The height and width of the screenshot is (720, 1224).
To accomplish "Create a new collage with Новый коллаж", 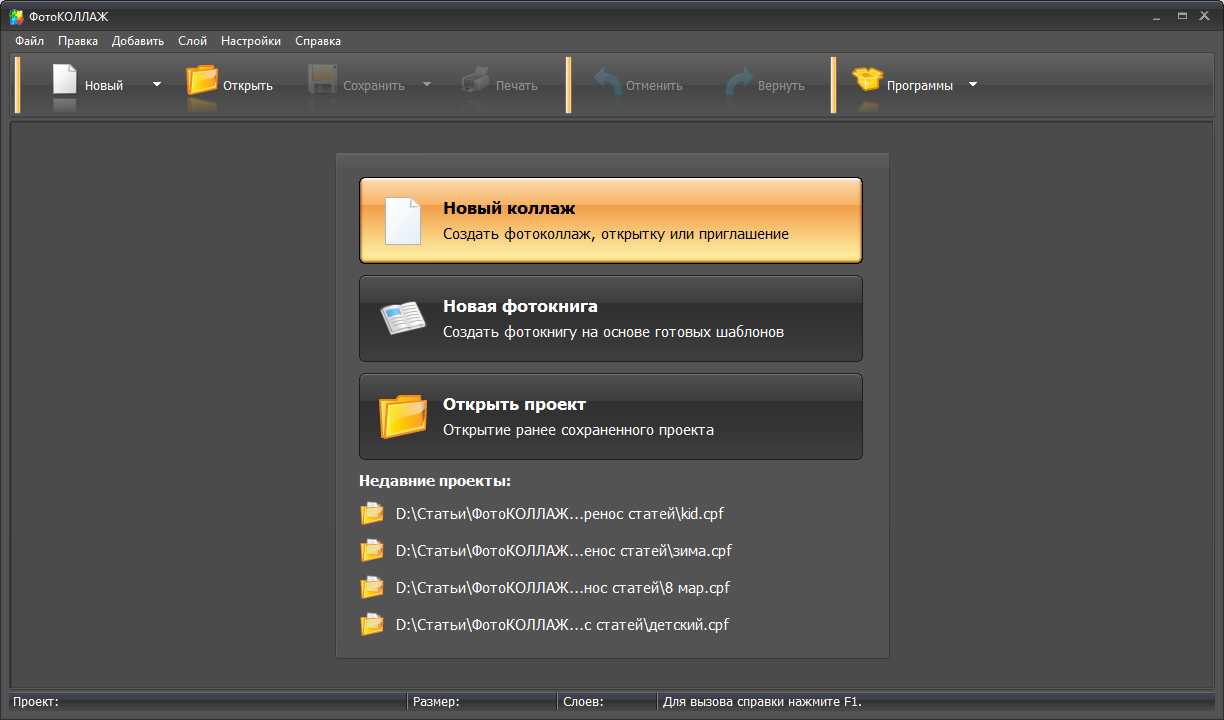I will (x=610, y=220).
